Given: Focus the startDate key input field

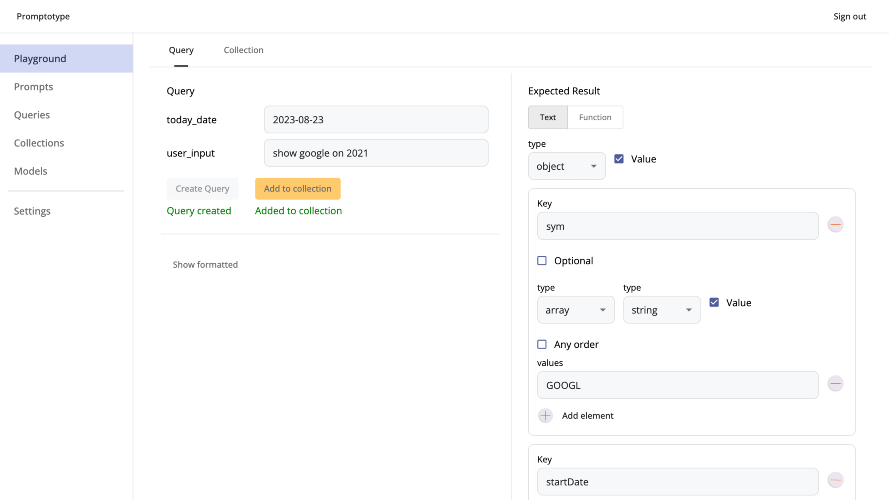Looking at the screenshot, I should [x=678, y=482].
